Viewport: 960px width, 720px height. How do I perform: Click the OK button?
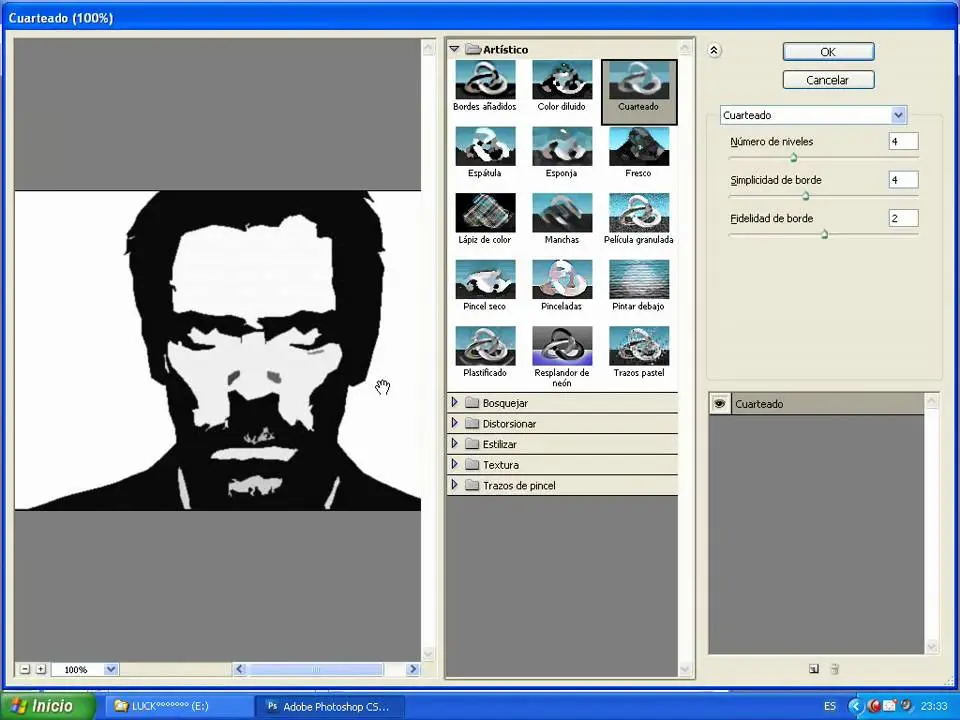point(828,52)
